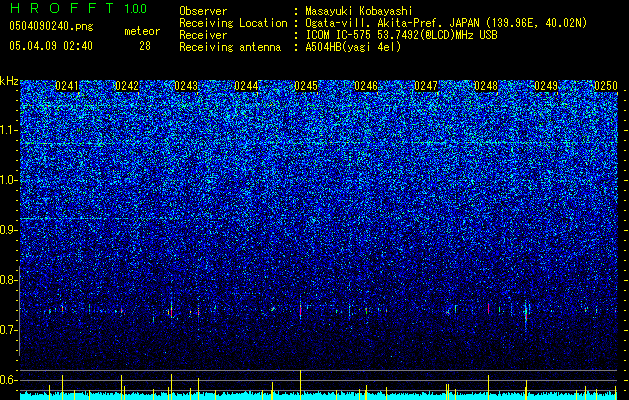Click the meteor count label
This screenshot has width=629, height=400.
coord(142,31)
